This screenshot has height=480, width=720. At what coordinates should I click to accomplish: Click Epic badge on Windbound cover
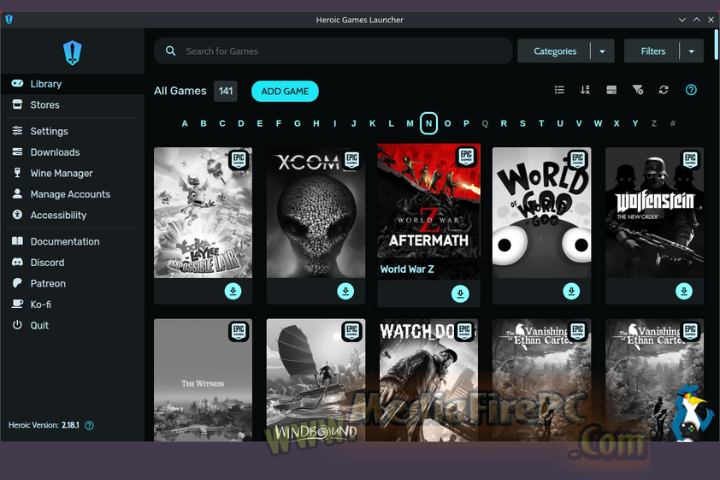coord(352,331)
